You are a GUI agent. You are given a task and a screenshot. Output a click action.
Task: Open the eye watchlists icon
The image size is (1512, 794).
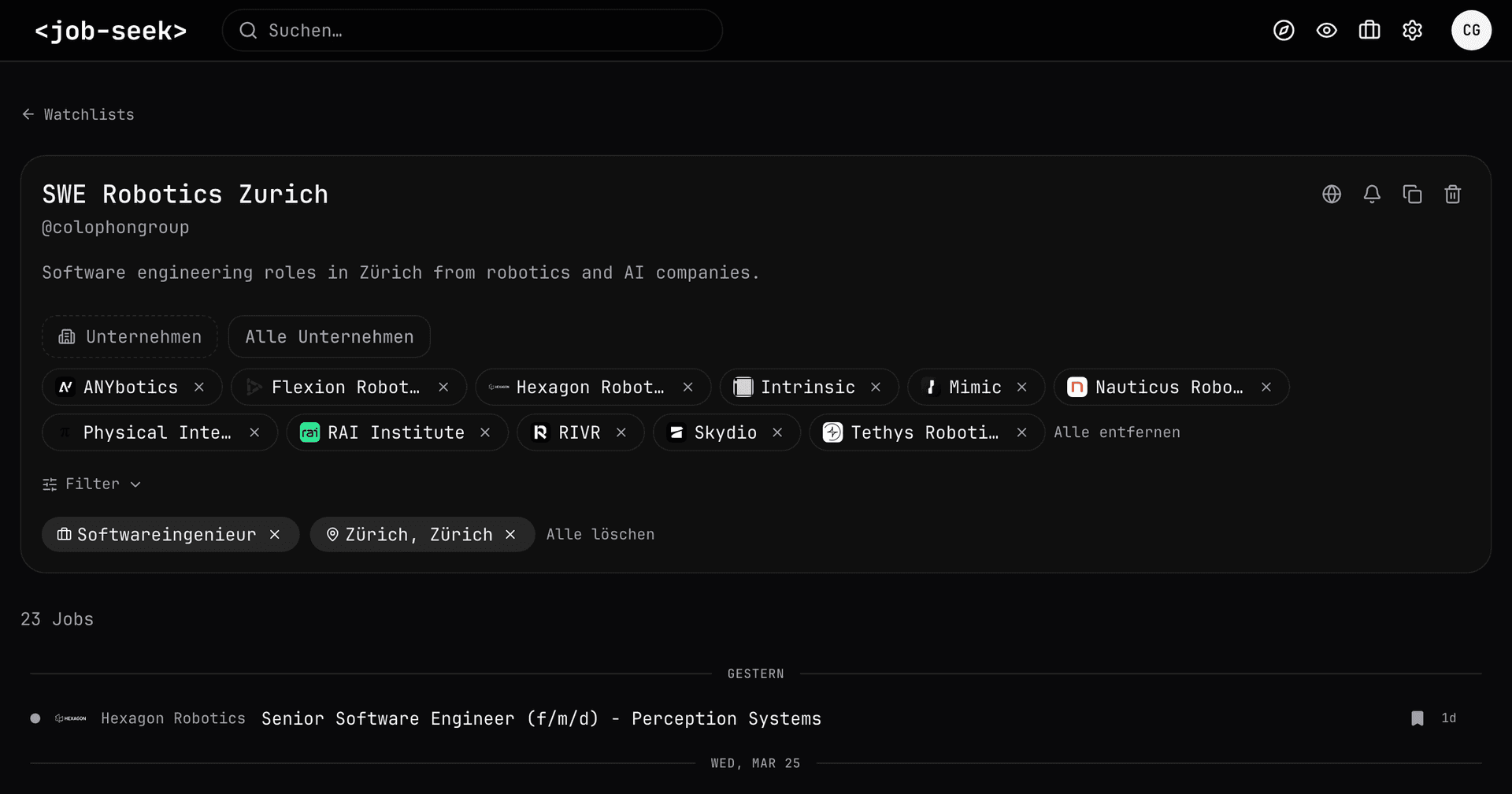point(1327,31)
